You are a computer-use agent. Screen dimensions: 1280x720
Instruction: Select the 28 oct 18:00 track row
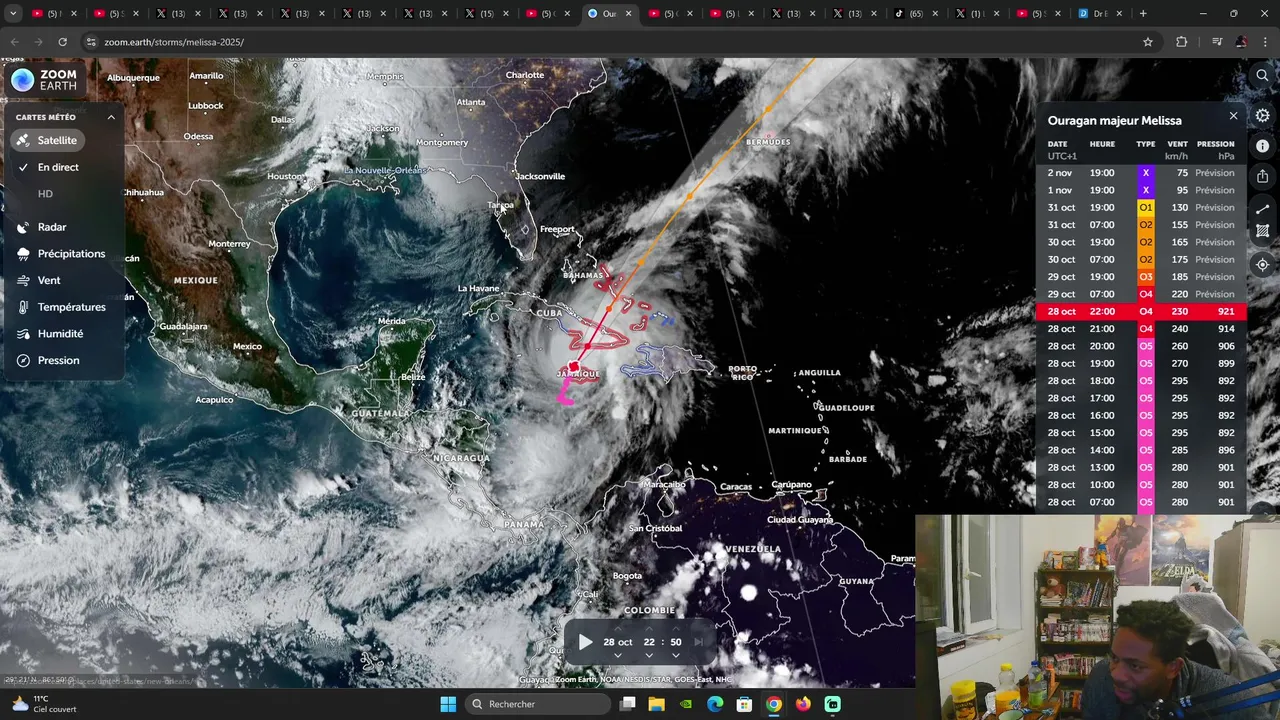[x=1141, y=381]
